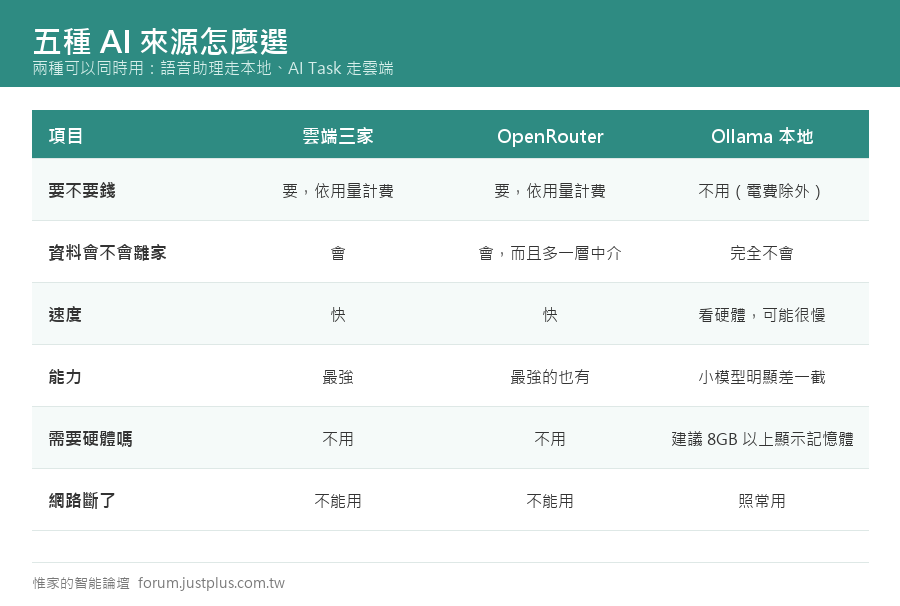
Task: Click the 不用（電費除外）cell
Action: coord(762,191)
